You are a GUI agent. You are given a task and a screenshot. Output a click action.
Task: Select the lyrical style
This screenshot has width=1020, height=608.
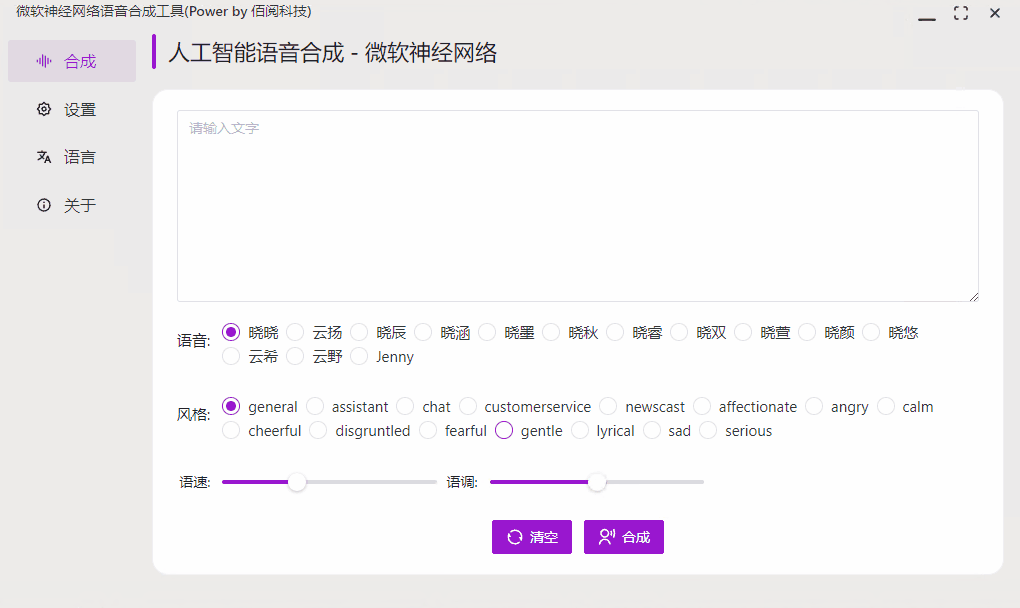coord(580,430)
